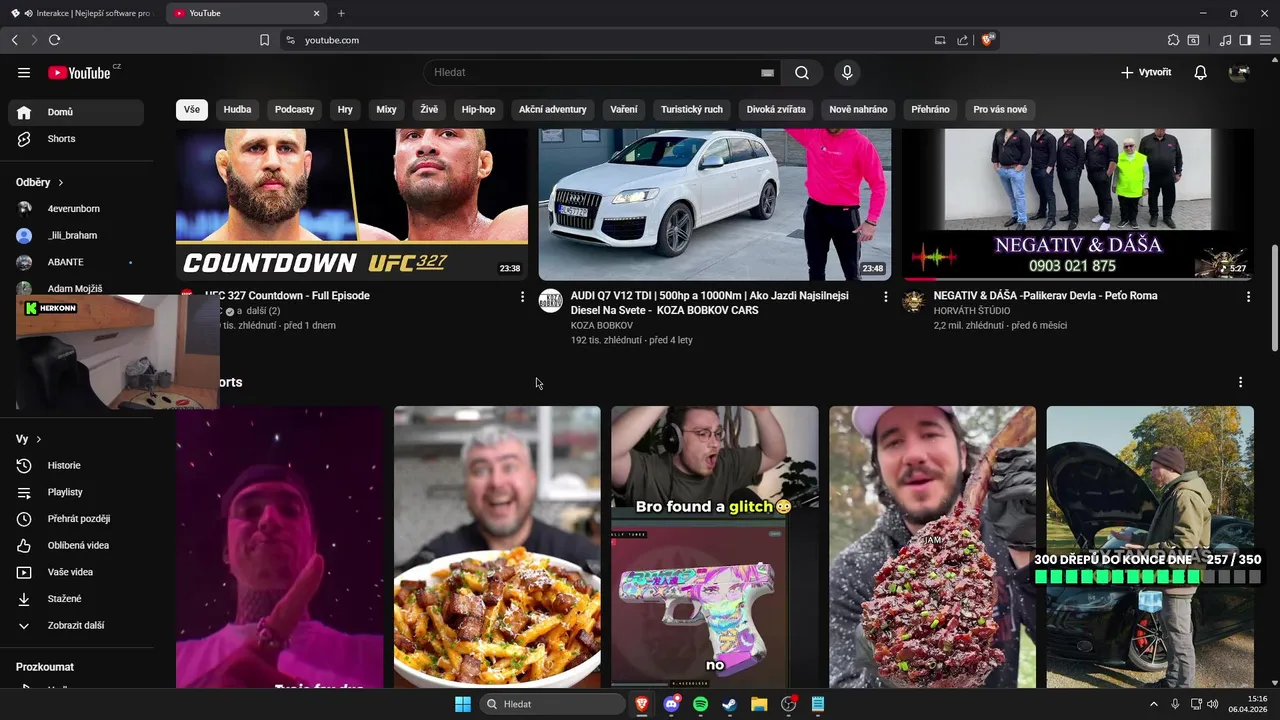Open the 'Bro found a glitch' Short

pyautogui.click(x=715, y=547)
